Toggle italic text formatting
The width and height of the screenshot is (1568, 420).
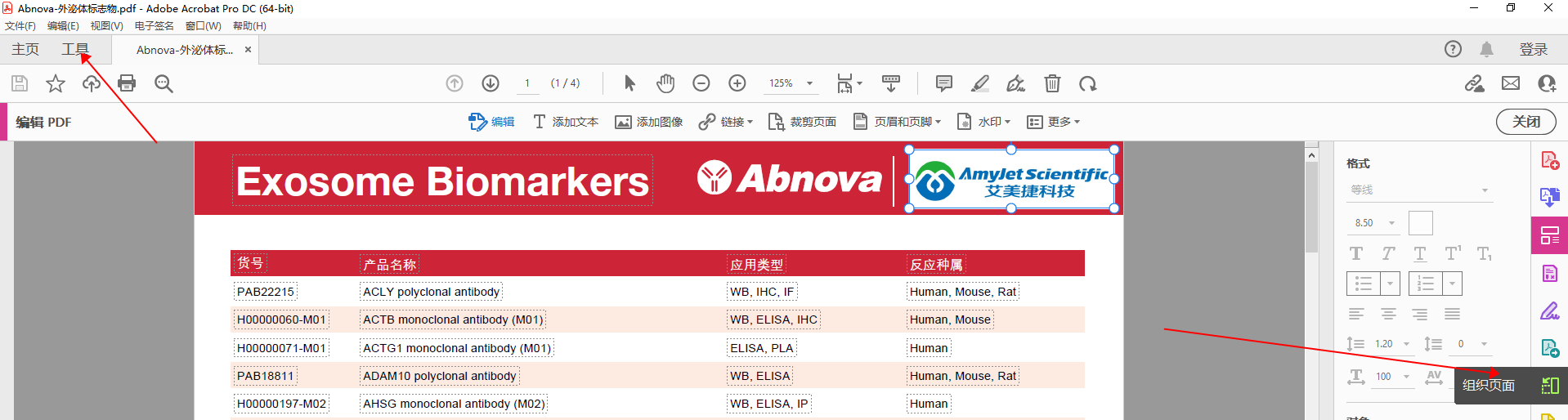[1388, 253]
